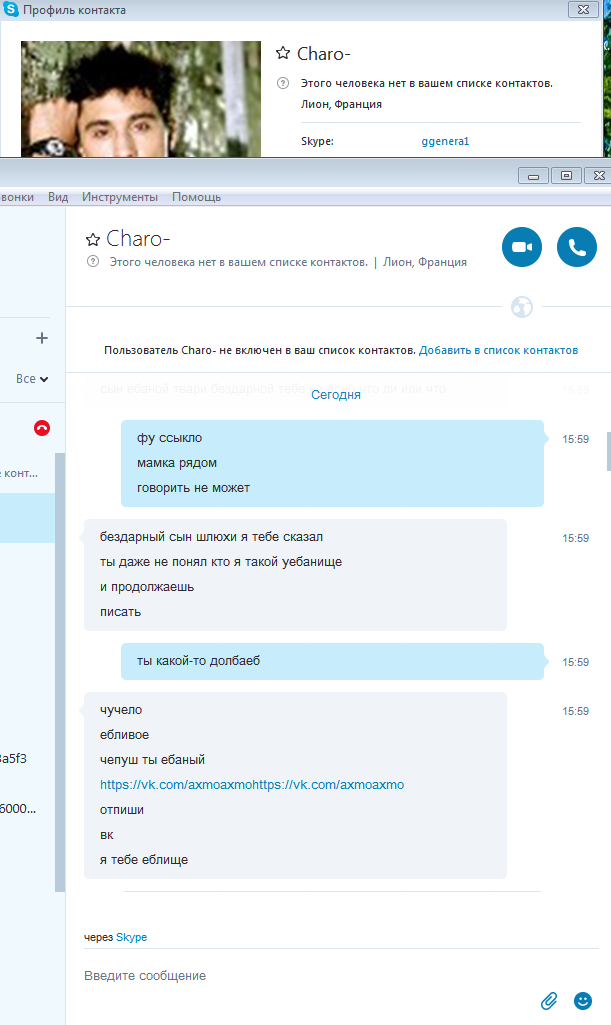Start a voice call with Charo-
Screen dimensions: 611x1025
coord(576,247)
